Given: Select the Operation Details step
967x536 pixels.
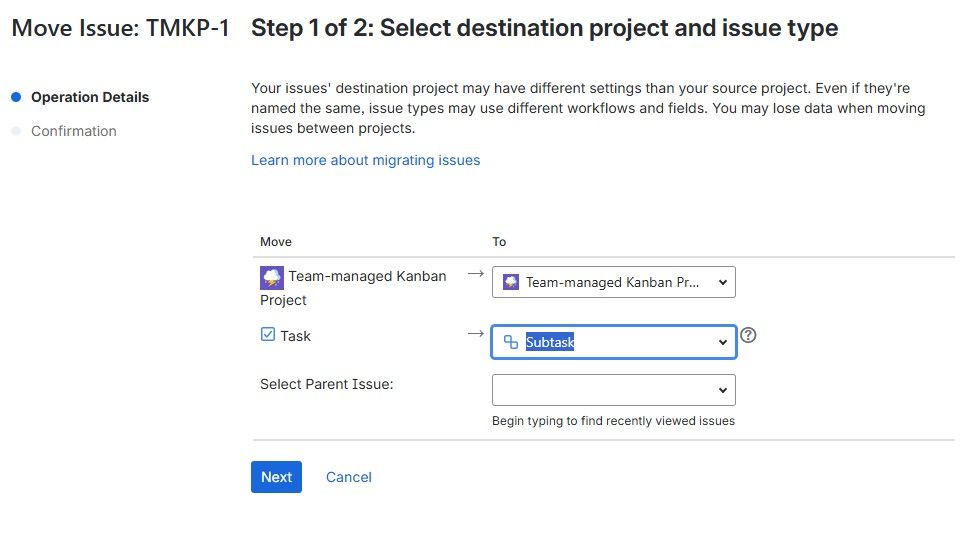Looking at the screenshot, I should pyautogui.click(x=90, y=97).
